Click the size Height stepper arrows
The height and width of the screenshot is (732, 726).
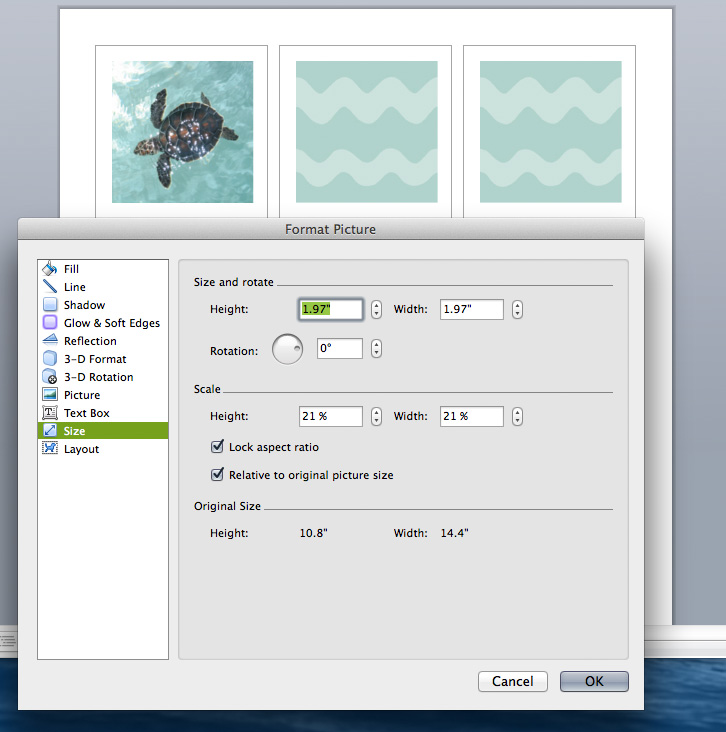tap(376, 309)
